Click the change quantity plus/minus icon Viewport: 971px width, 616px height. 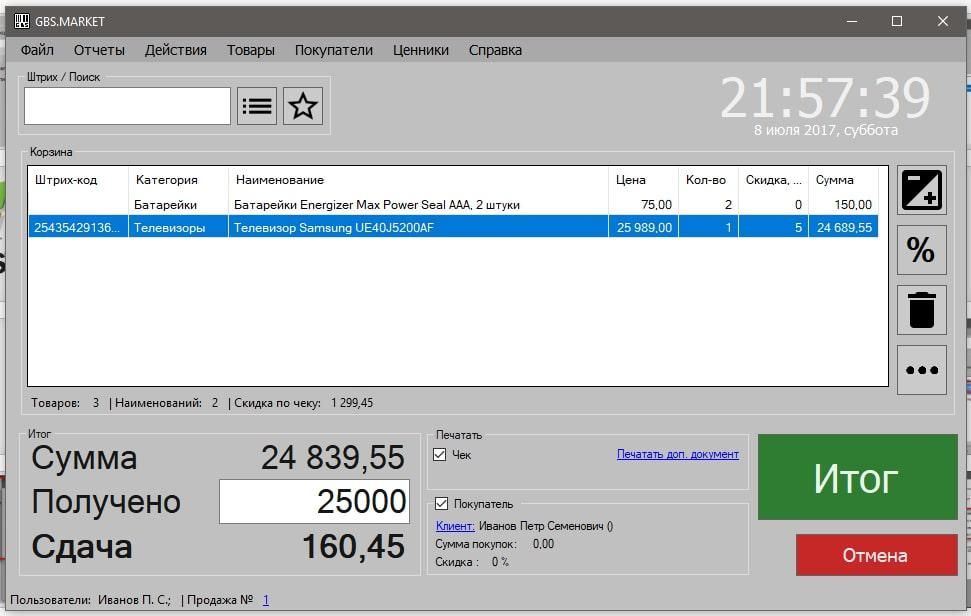921,190
